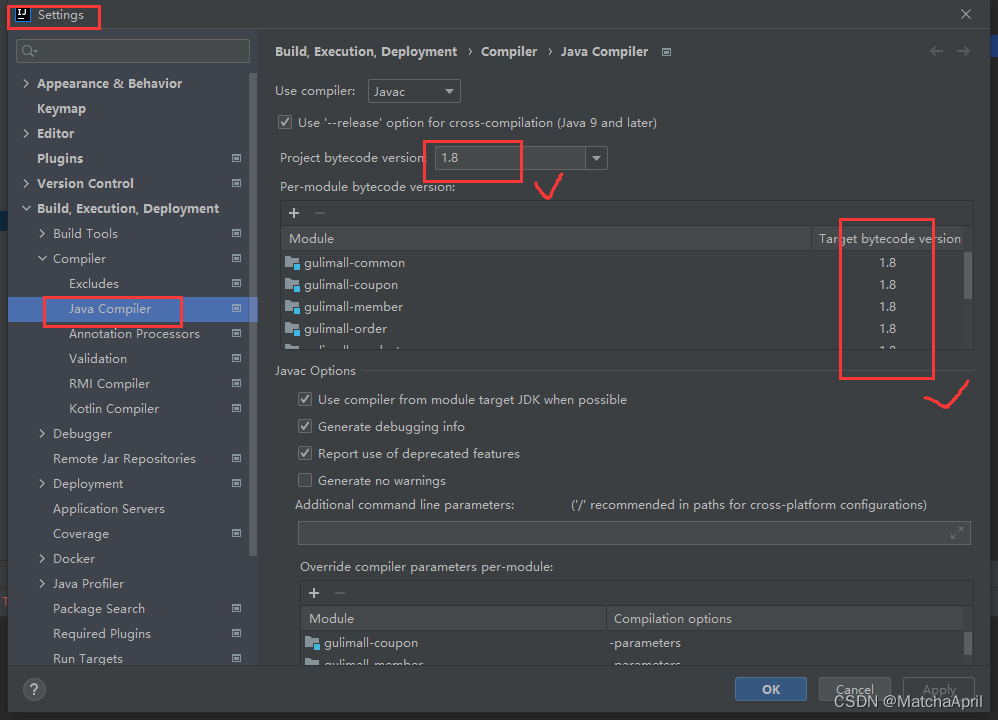998x720 pixels.
Task: Open help with the question mark button
Action: (x=34, y=689)
